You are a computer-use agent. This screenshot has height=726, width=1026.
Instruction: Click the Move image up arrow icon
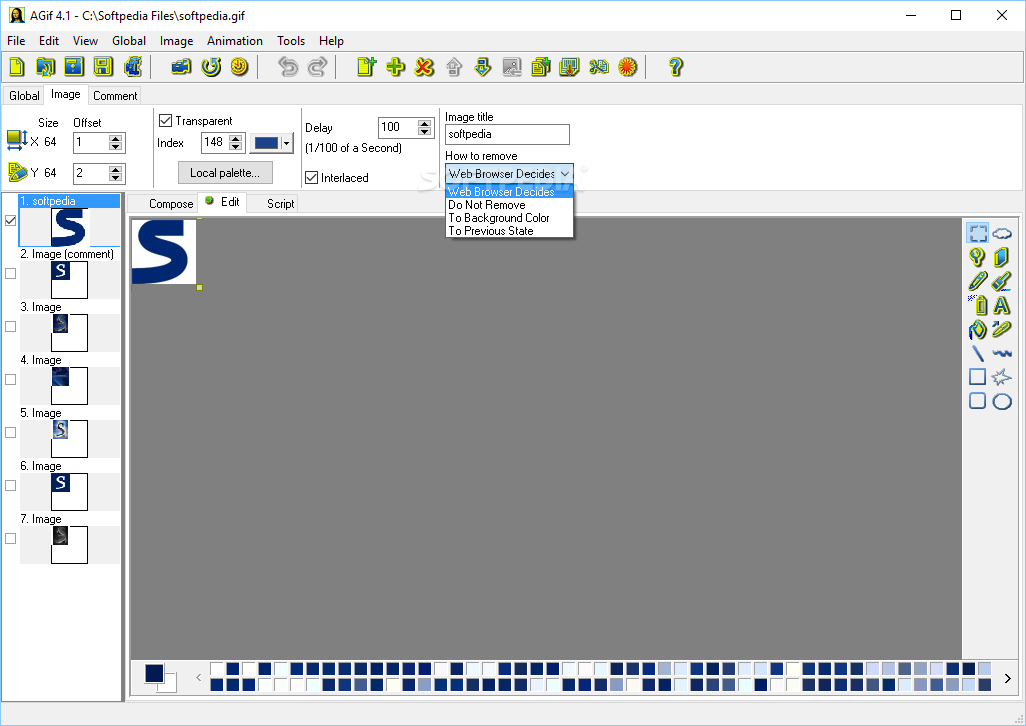tap(453, 67)
